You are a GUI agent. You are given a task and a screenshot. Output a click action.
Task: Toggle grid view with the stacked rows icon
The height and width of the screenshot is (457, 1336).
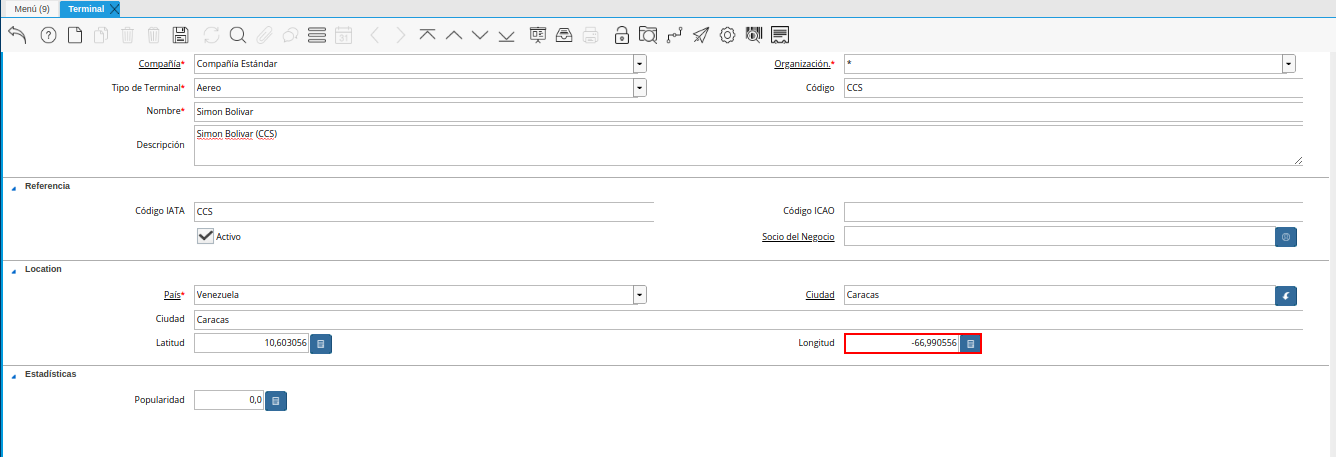317,35
